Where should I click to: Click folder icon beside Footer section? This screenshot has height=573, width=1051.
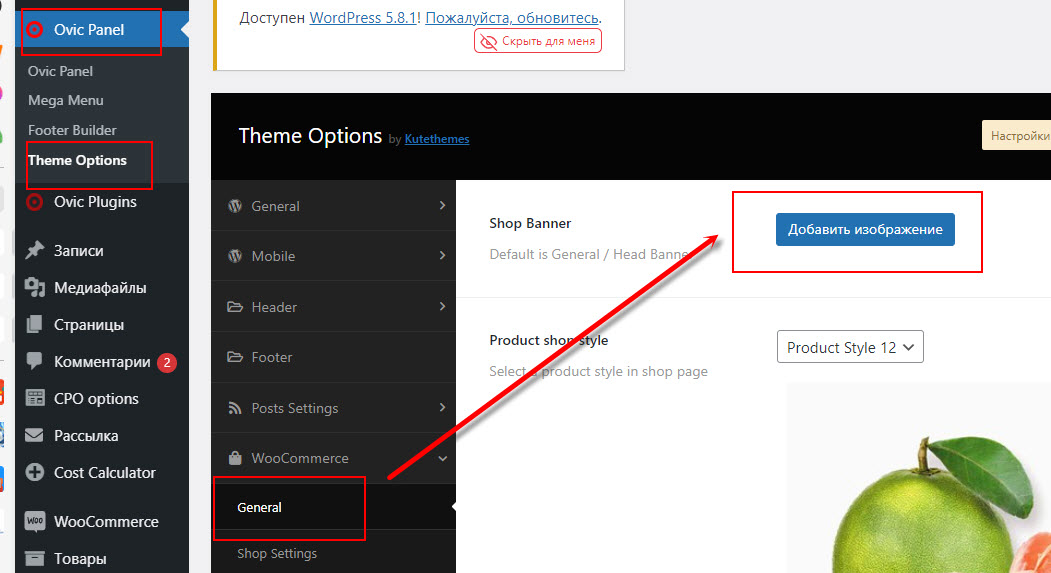click(235, 357)
